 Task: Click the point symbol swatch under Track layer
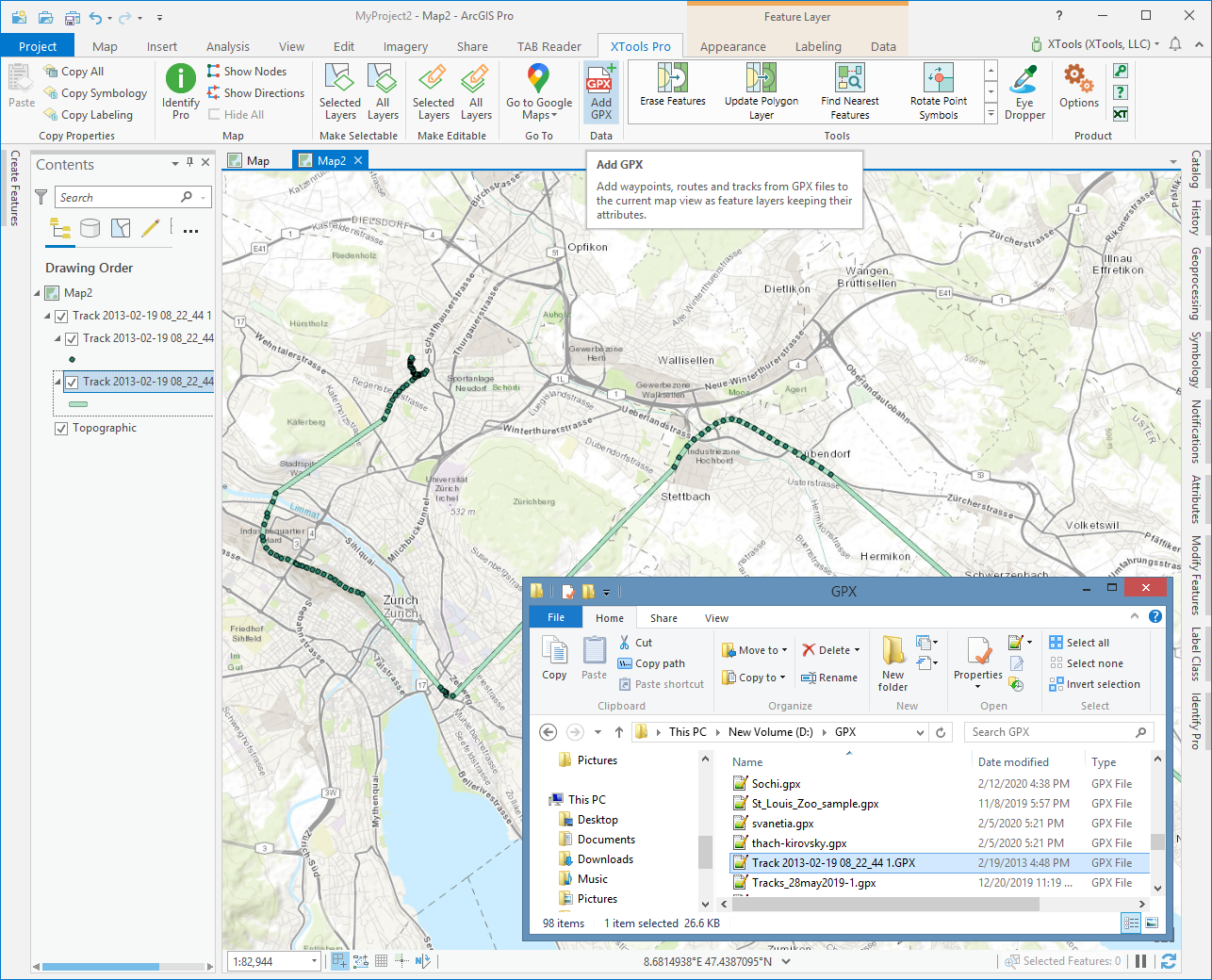tap(72, 360)
